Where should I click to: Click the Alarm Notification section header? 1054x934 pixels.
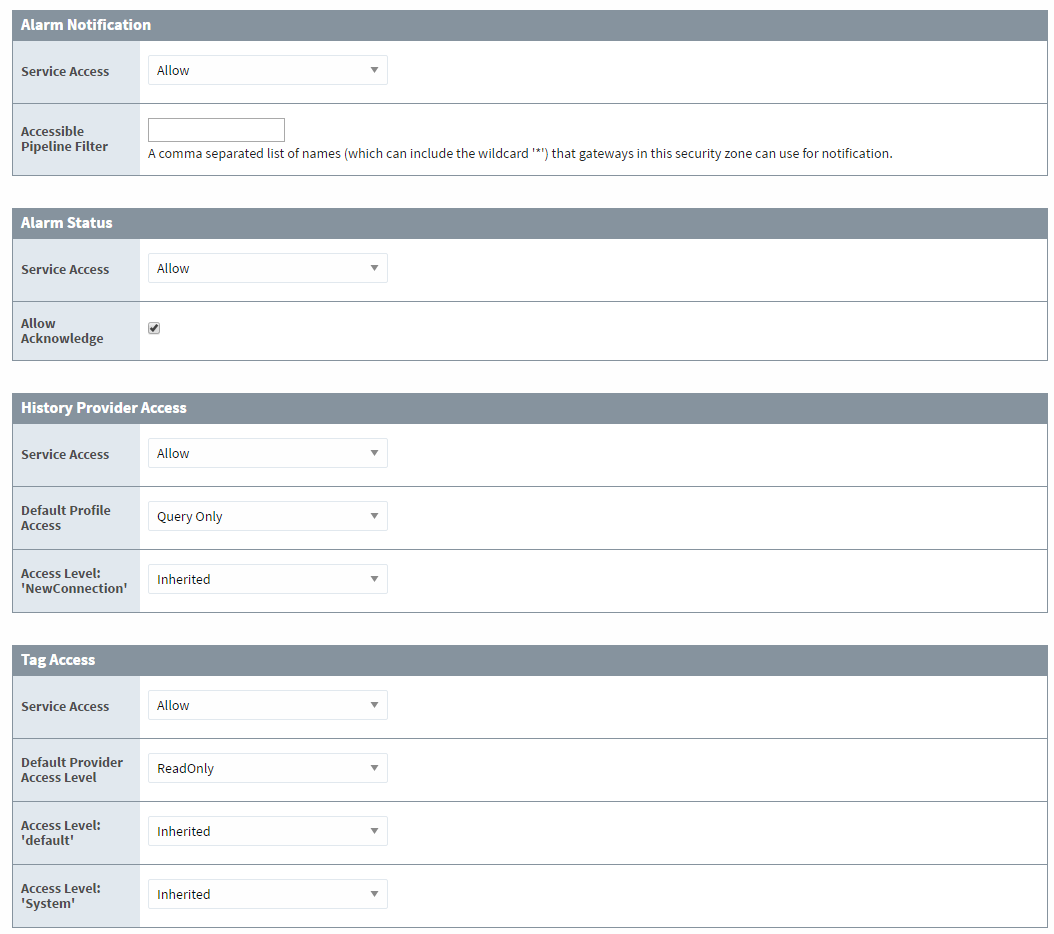click(x=86, y=25)
